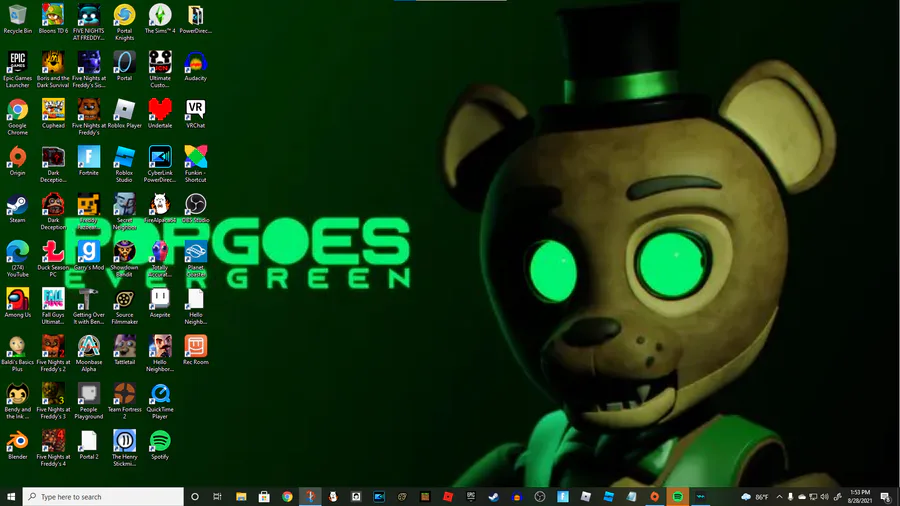
Task: Select Among Us desktop icon
Action: pos(18,303)
